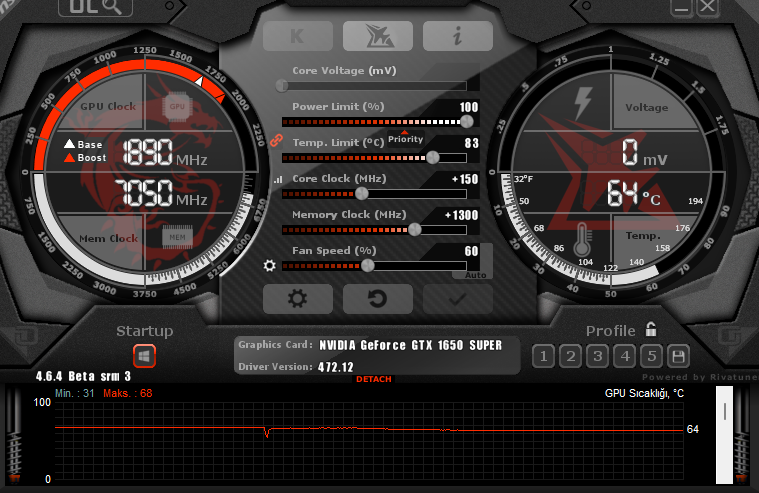Open settings with the large gear button
The image size is (759, 493).
[298, 299]
